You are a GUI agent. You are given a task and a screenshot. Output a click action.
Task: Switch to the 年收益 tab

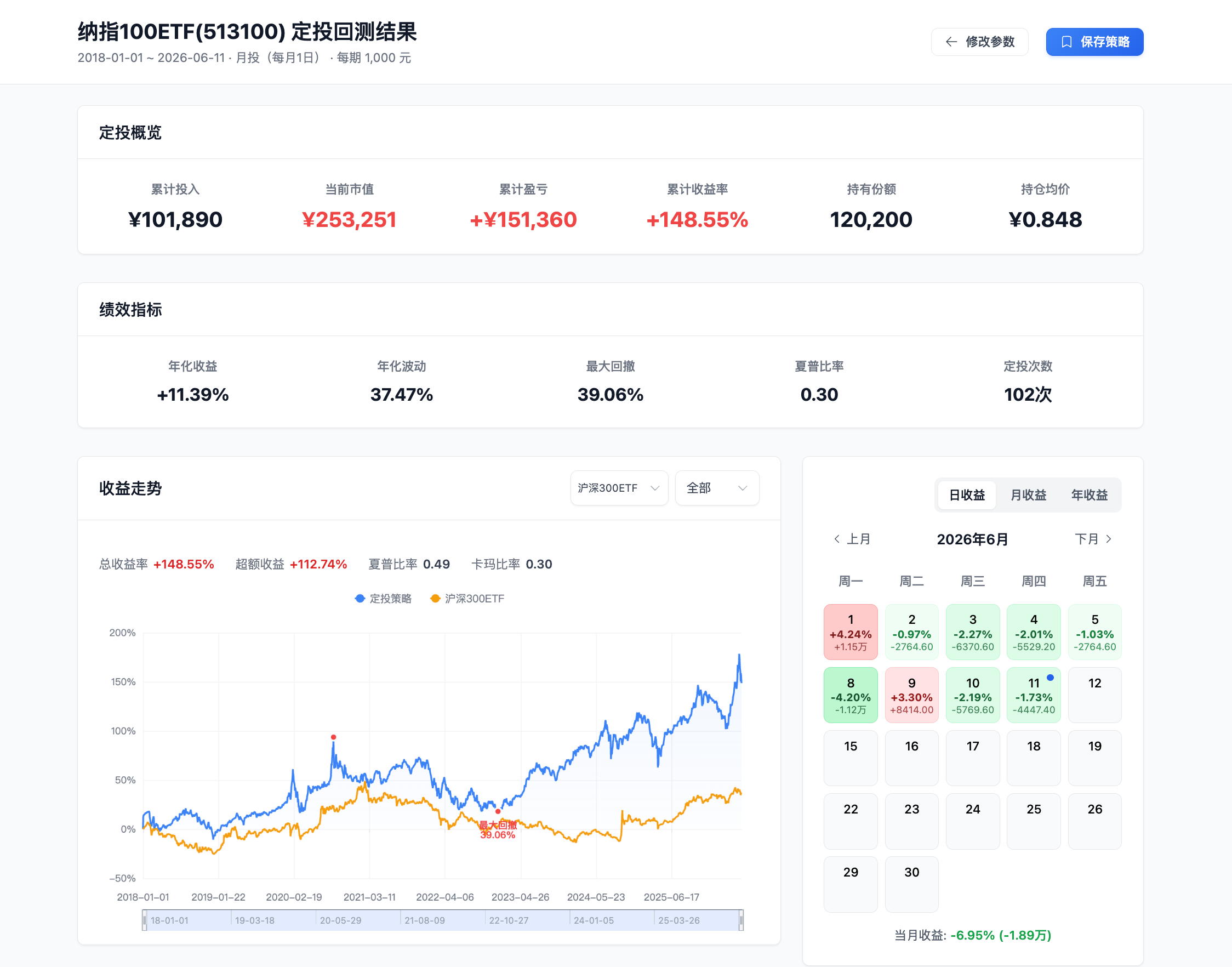point(1089,495)
